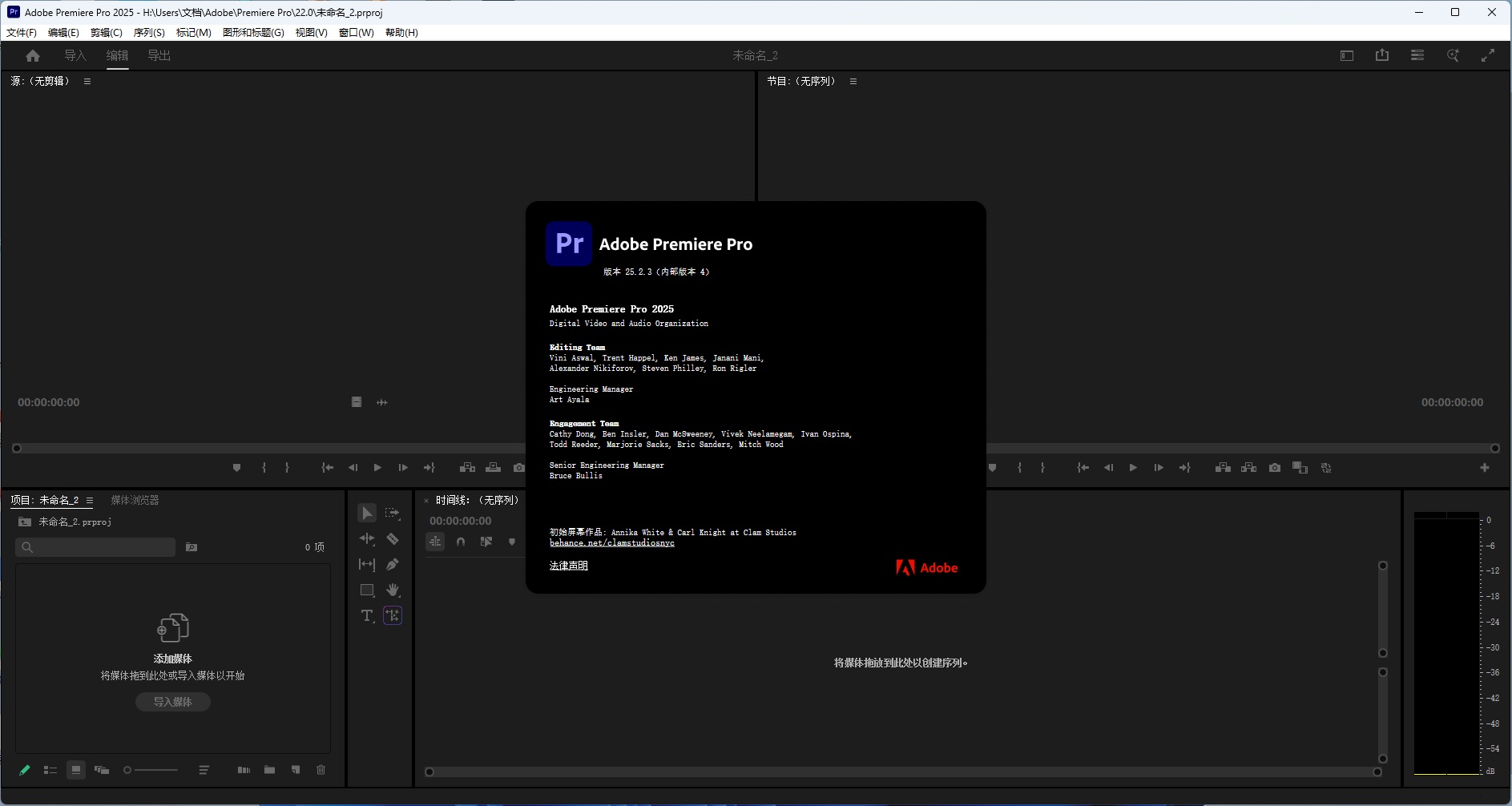Viewport: 1512px width, 806px height.
Task: Click the 导入媒体 button
Action: pos(173,702)
